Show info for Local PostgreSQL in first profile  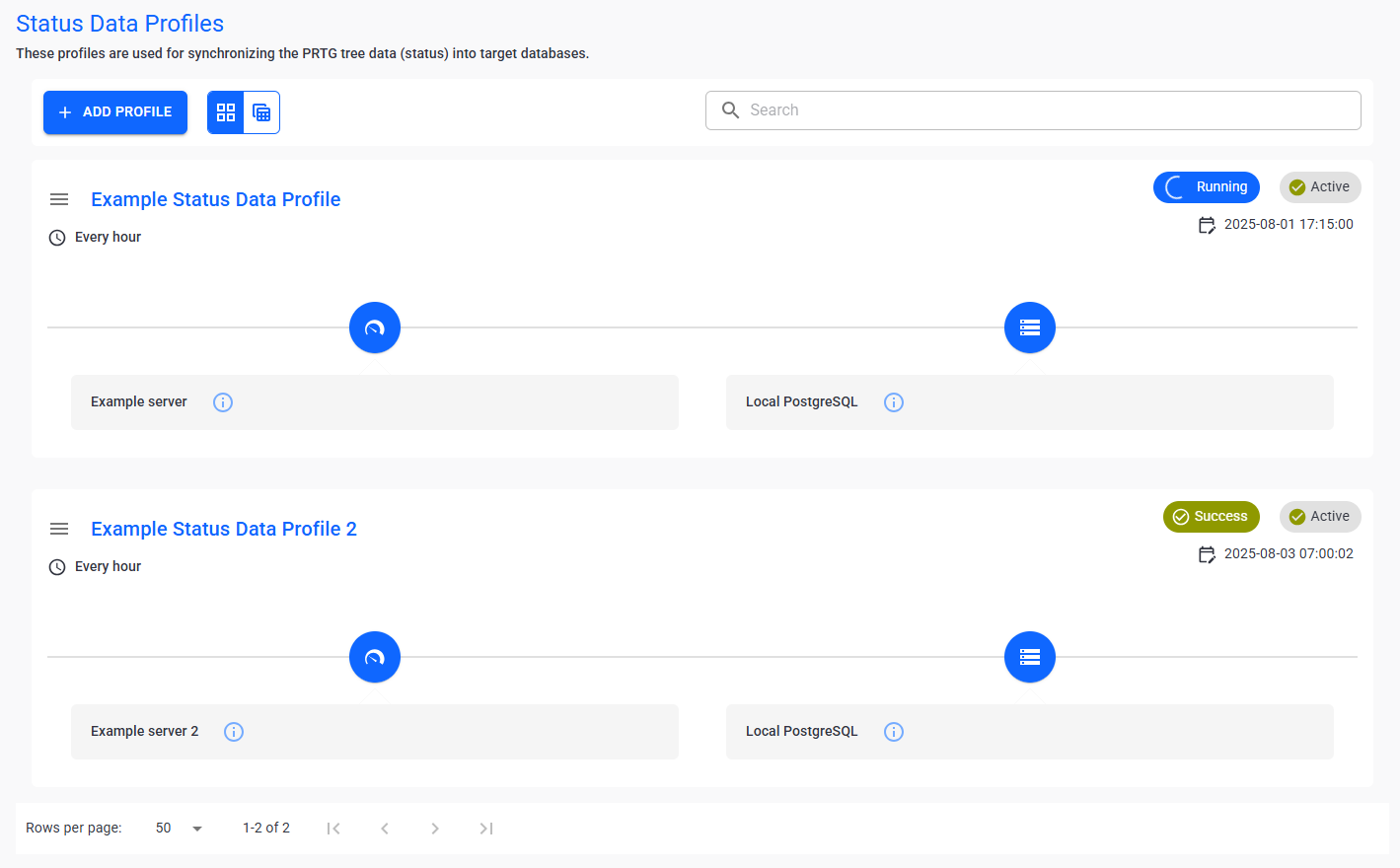[894, 402]
